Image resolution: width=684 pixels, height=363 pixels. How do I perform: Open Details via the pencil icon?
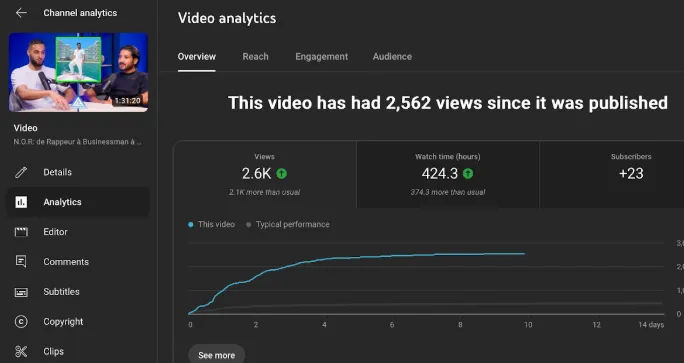point(21,172)
